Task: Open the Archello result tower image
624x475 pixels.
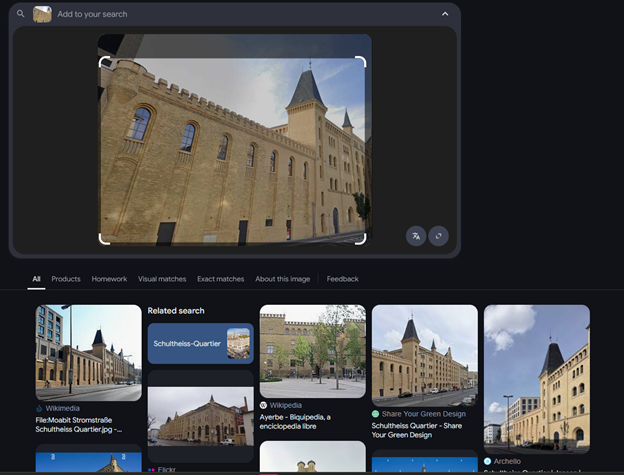Action: tap(537, 379)
